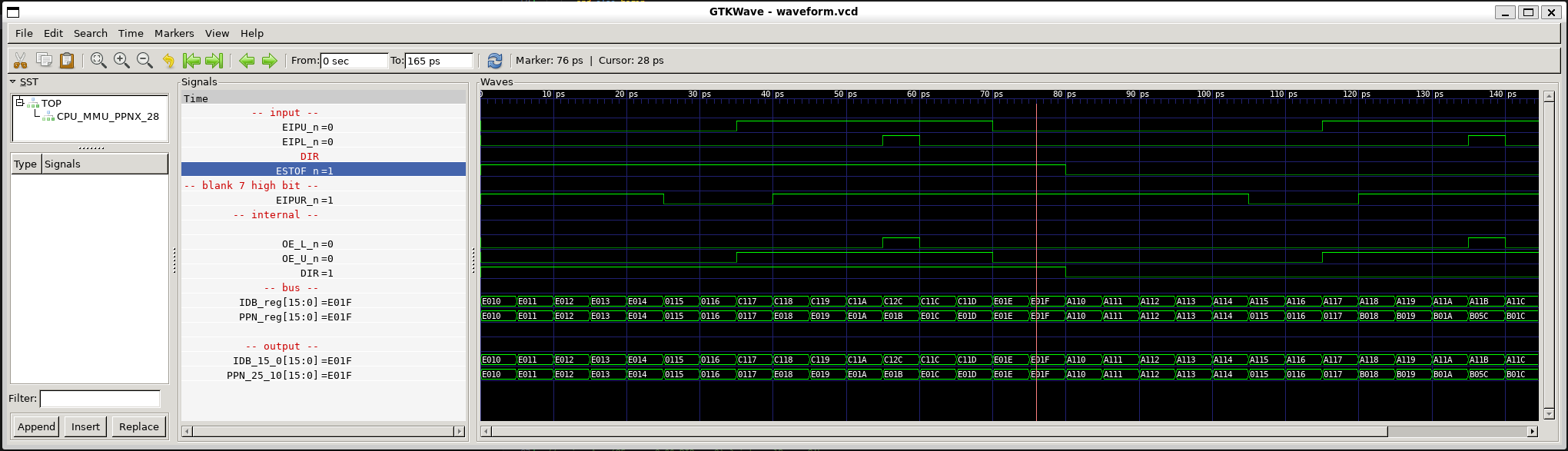Click the signal Filter input field
The image size is (1568, 451).
[100, 398]
